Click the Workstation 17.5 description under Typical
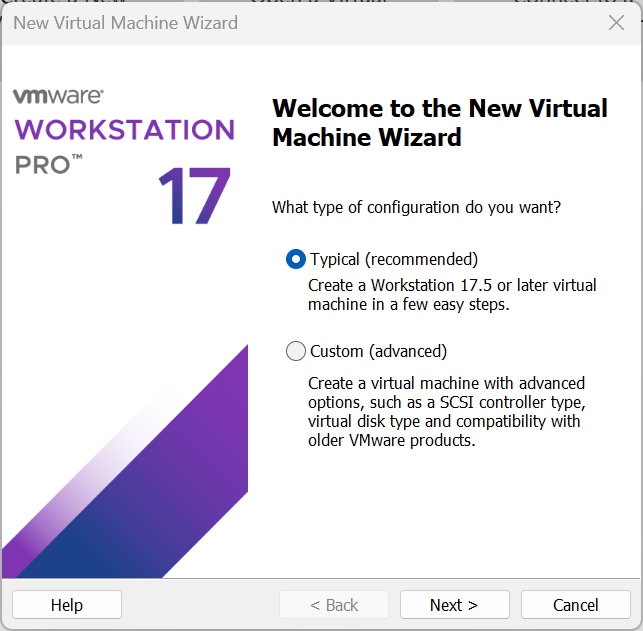This screenshot has width=643, height=631. (451, 295)
